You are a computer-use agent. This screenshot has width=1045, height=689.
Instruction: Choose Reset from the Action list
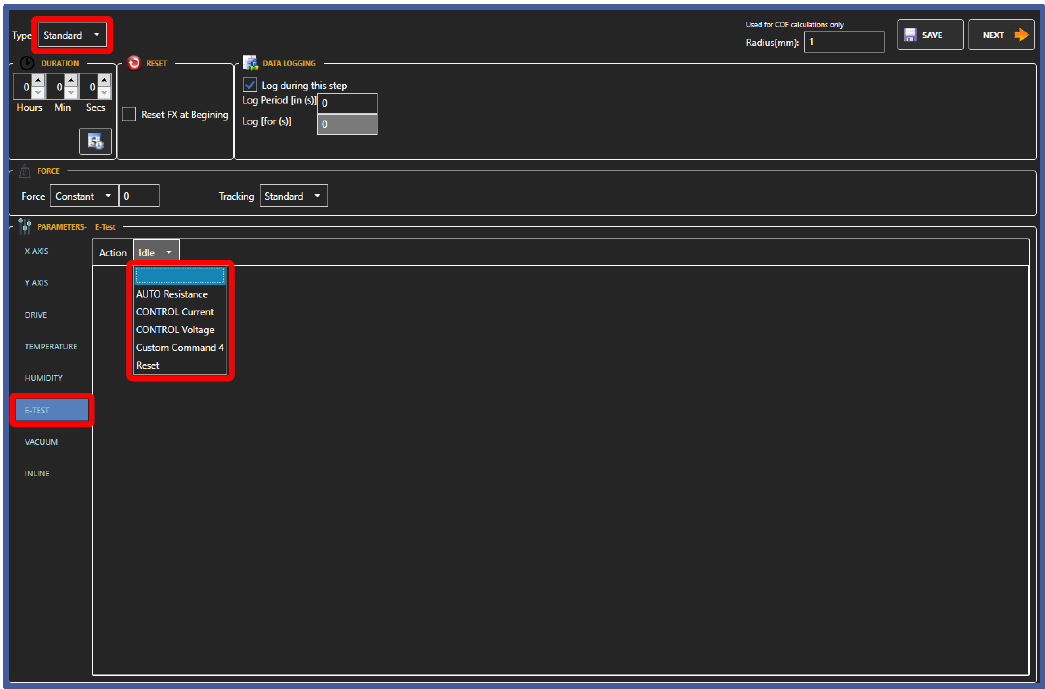[x=180, y=366]
